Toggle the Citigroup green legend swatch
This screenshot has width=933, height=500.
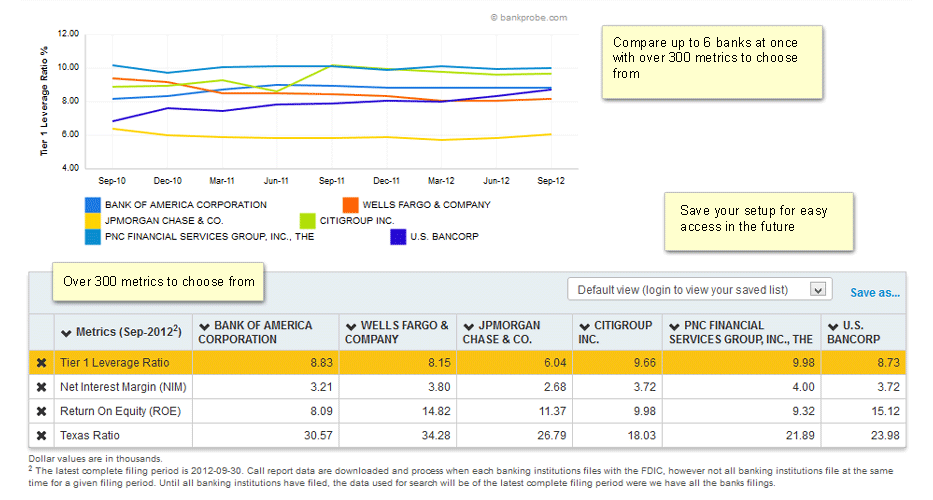[309, 221]
